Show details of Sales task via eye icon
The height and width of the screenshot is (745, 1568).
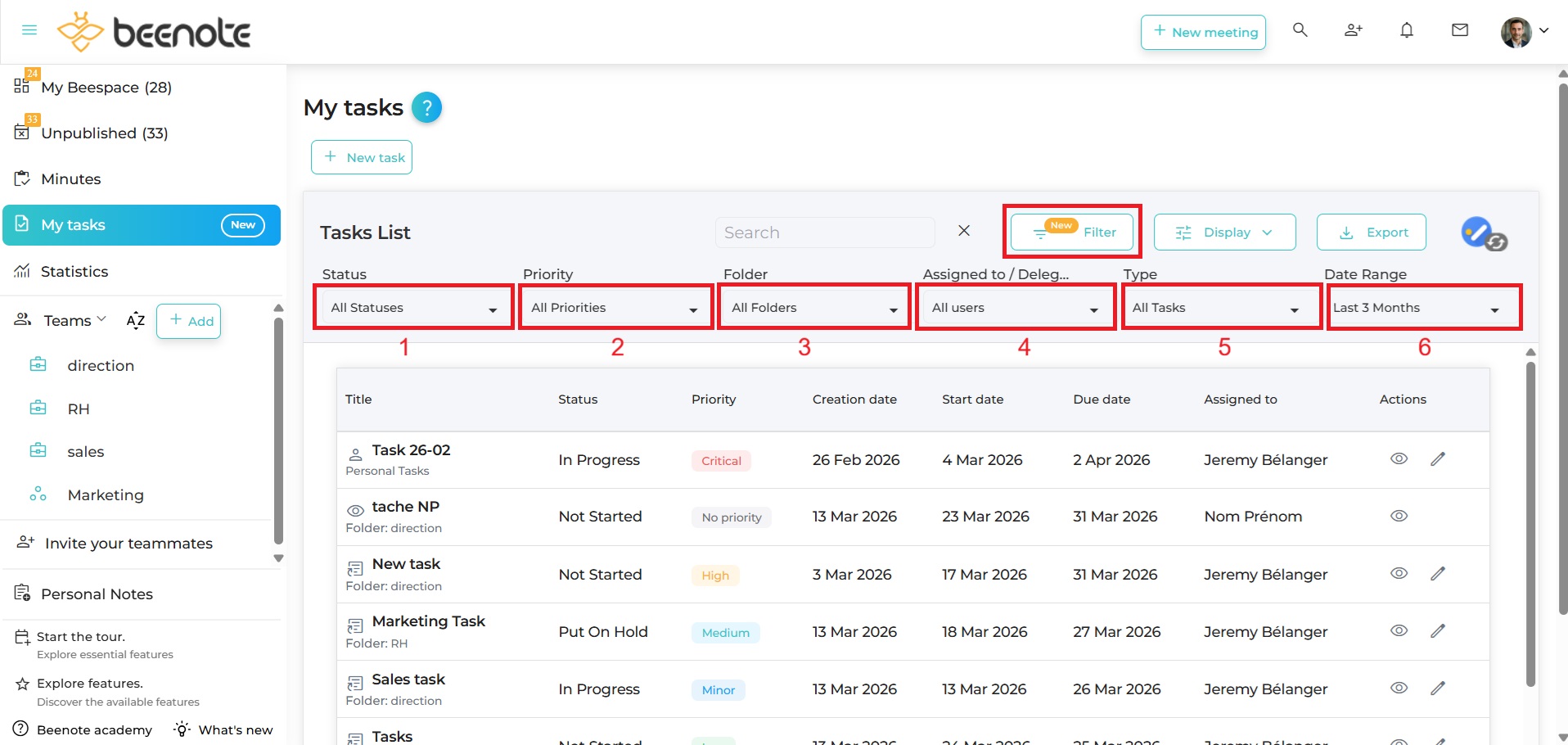(1399, 689)
